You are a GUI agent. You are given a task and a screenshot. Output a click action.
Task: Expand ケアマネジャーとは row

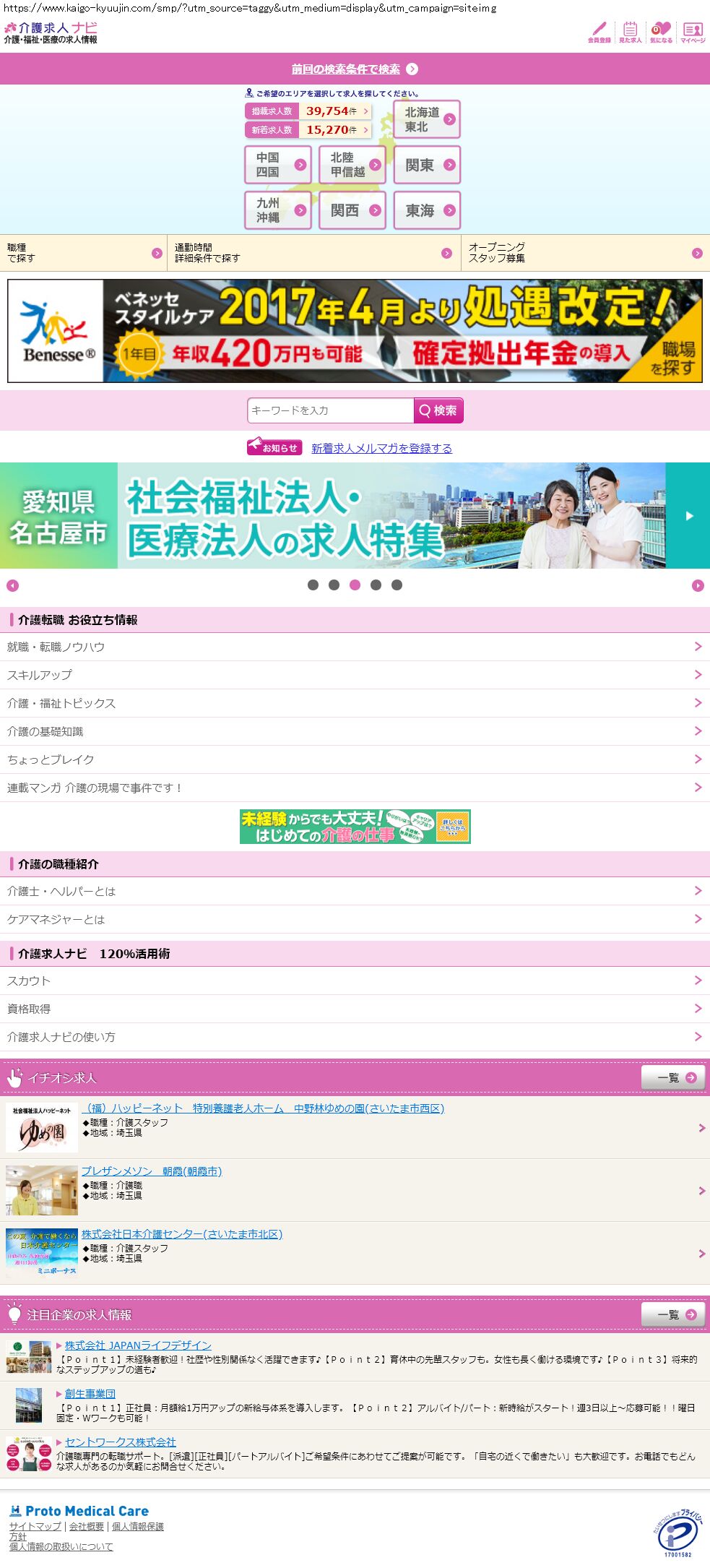(x=355, y=919)
